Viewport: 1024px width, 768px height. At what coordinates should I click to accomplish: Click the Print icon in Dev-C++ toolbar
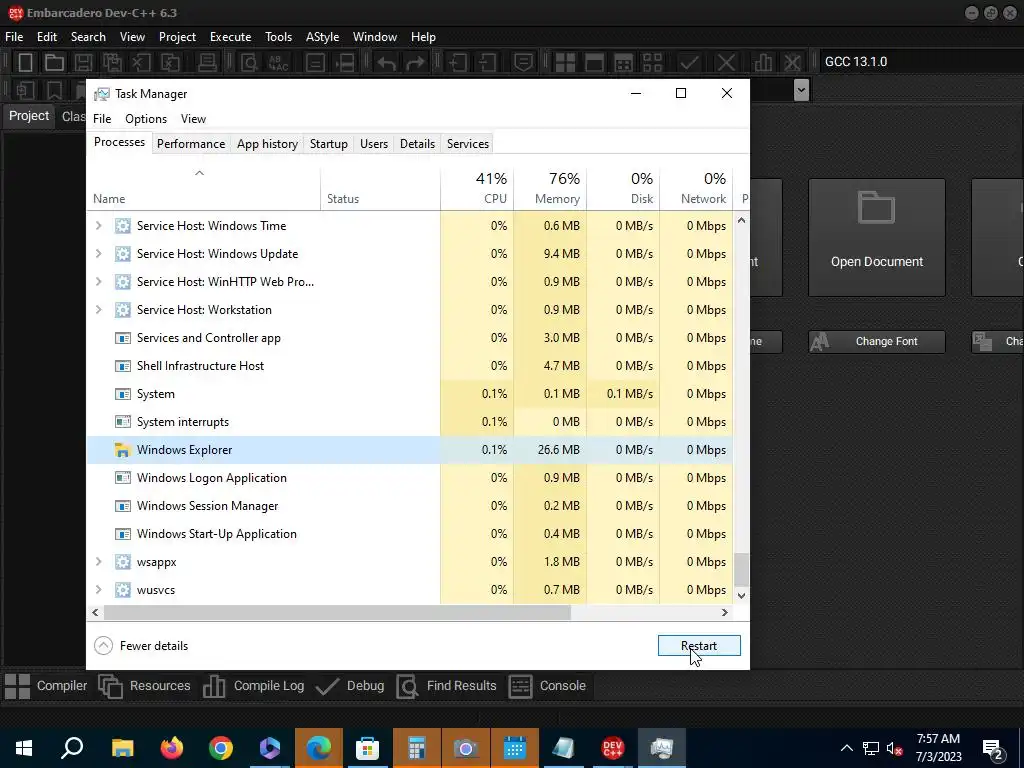[207, 62]
